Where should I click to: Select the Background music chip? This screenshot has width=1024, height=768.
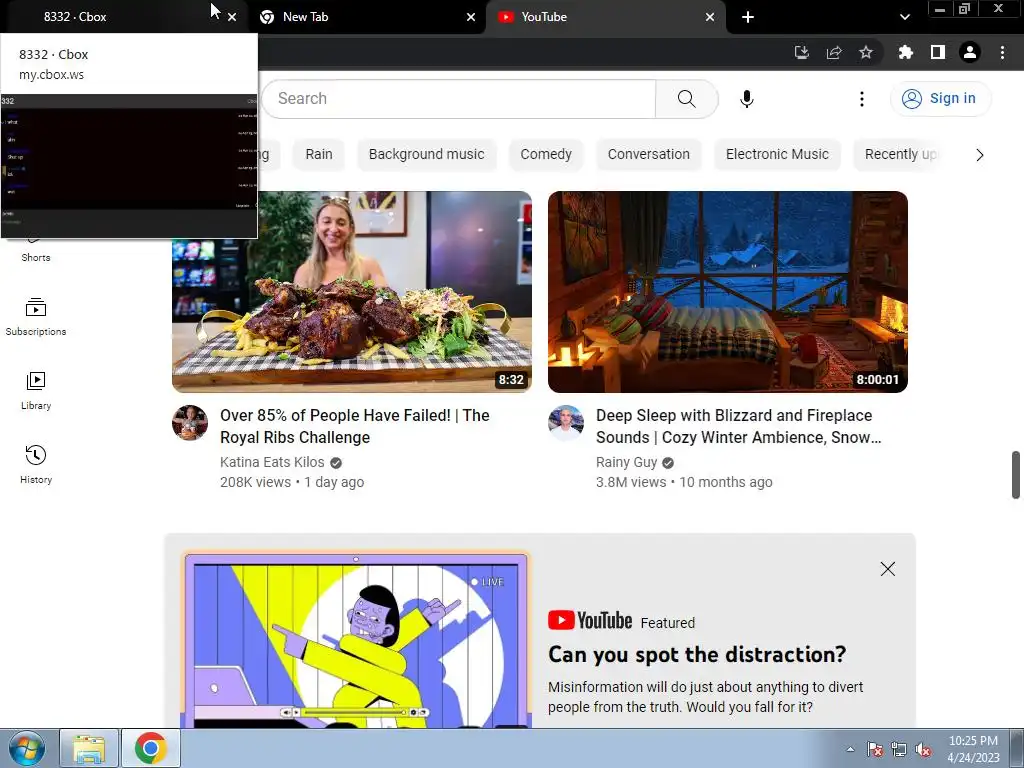(x=426, y=154)
